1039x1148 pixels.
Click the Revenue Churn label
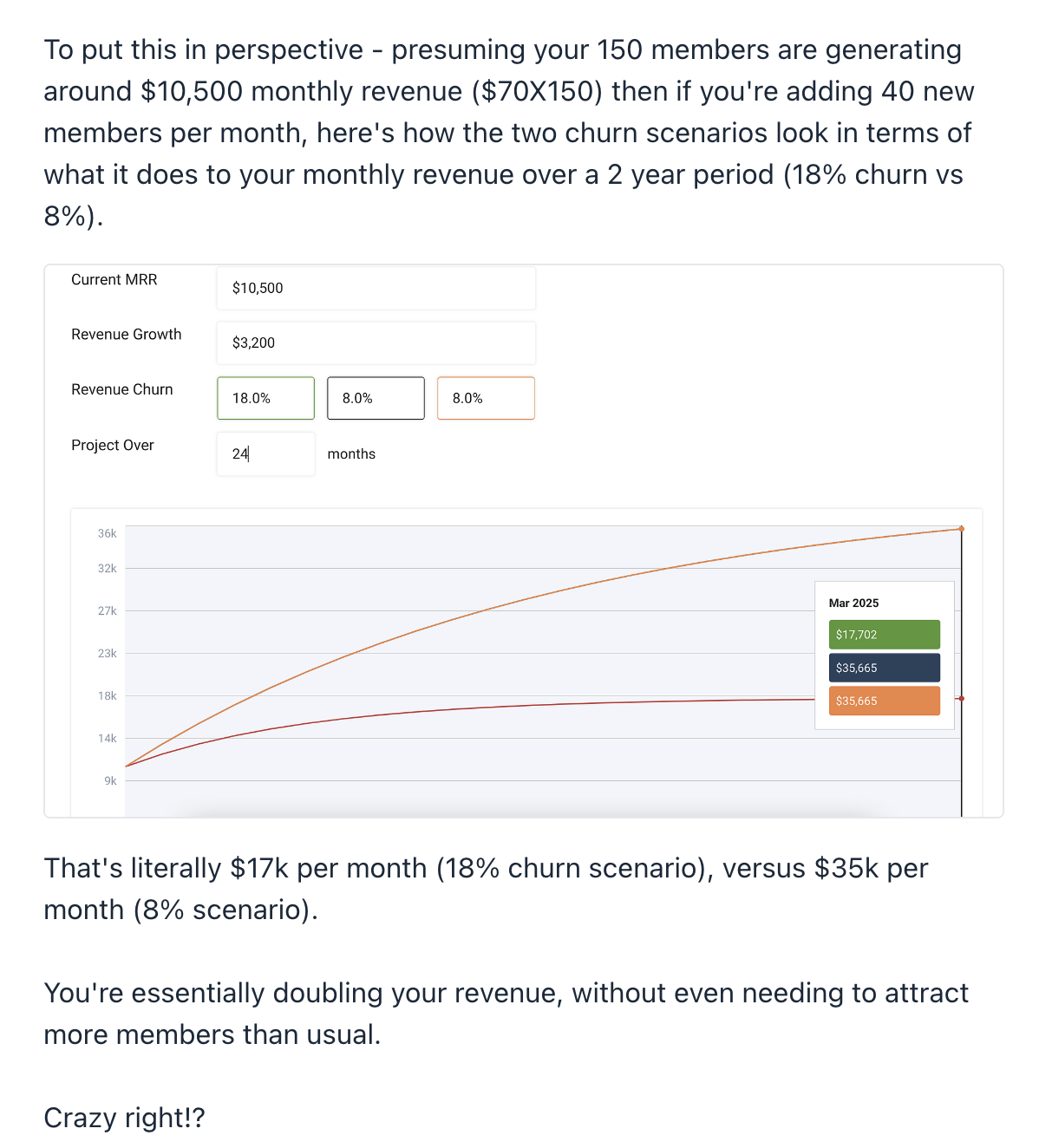122,389
